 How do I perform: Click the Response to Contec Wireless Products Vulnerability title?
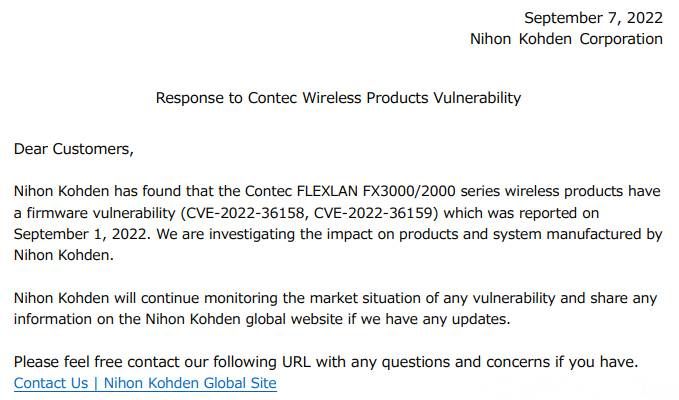pos(338,98)
